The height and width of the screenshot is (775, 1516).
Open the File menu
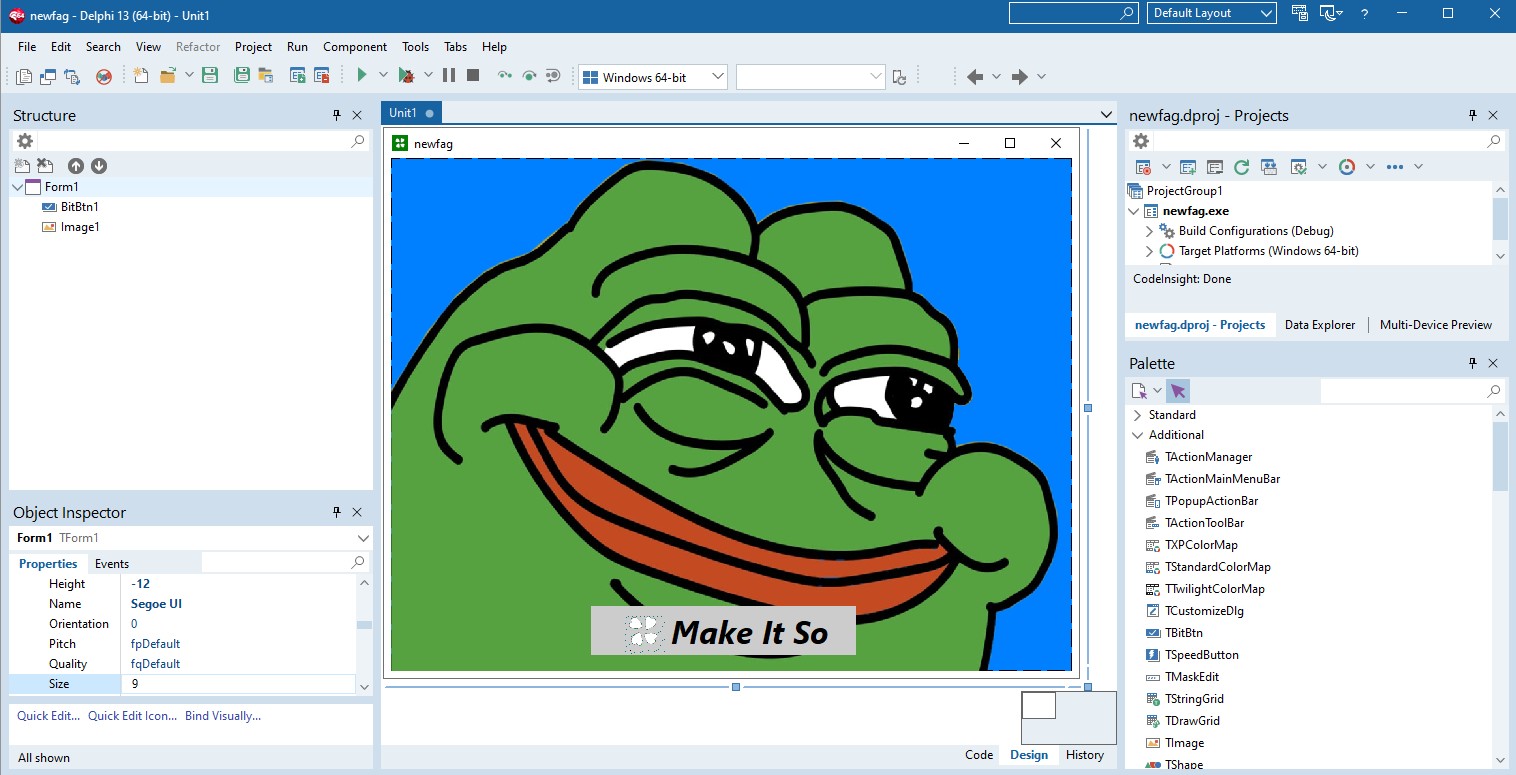tap(27, 47)
